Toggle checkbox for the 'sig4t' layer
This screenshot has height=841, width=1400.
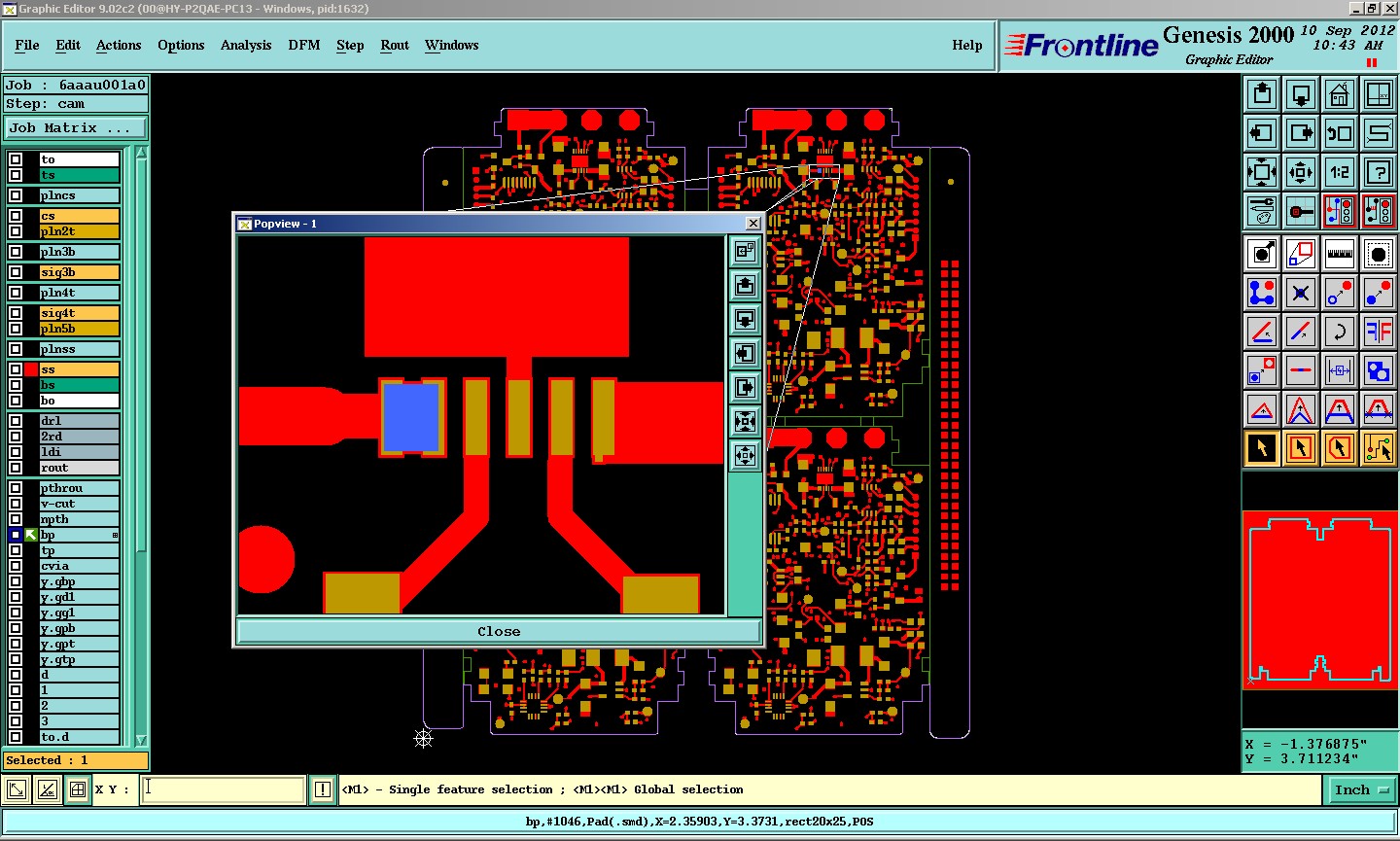16,313
